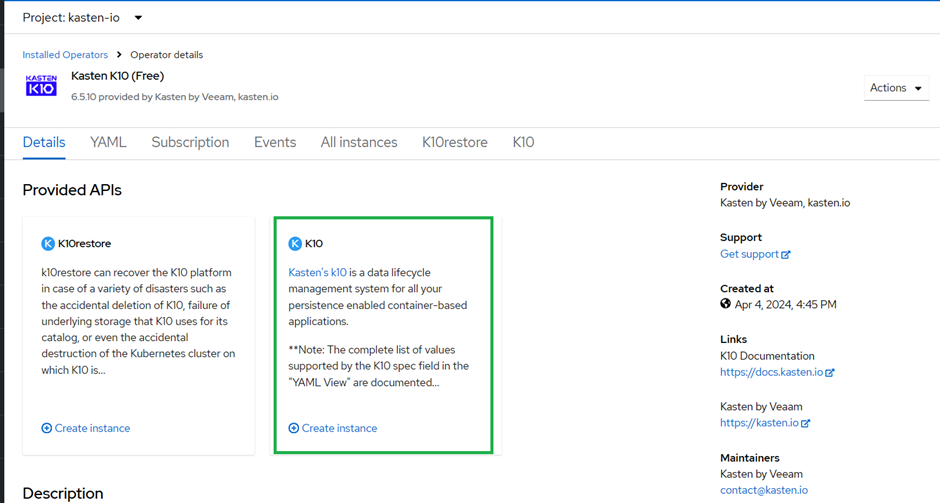Click the Apr 4, 2024, 4:45 PM timestamp
The height and width of the screenshot is (503, 940).
pos(785,305)
